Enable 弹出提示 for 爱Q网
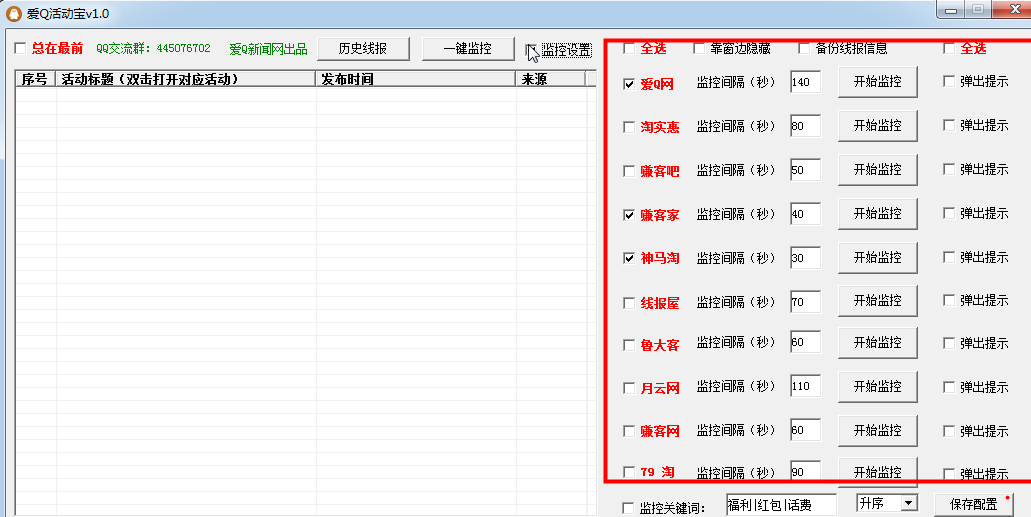1031x517 pixels. coord(949,81)
